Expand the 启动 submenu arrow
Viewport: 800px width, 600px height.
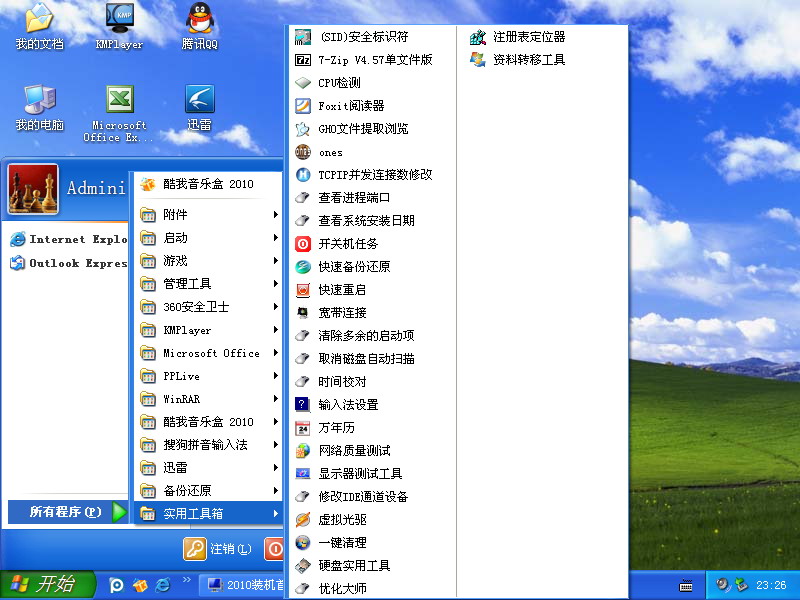coord(276,237)
